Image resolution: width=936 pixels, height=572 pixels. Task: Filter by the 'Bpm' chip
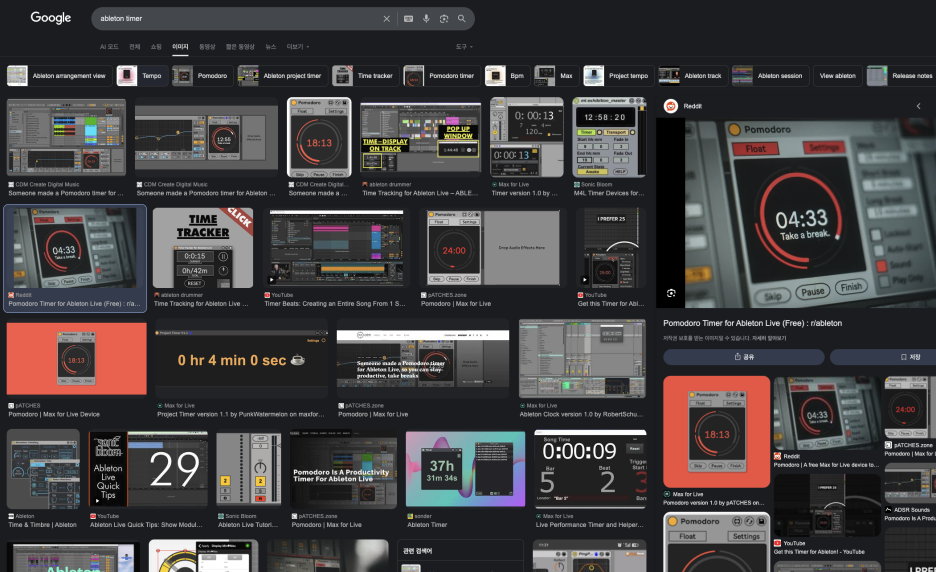507,76
